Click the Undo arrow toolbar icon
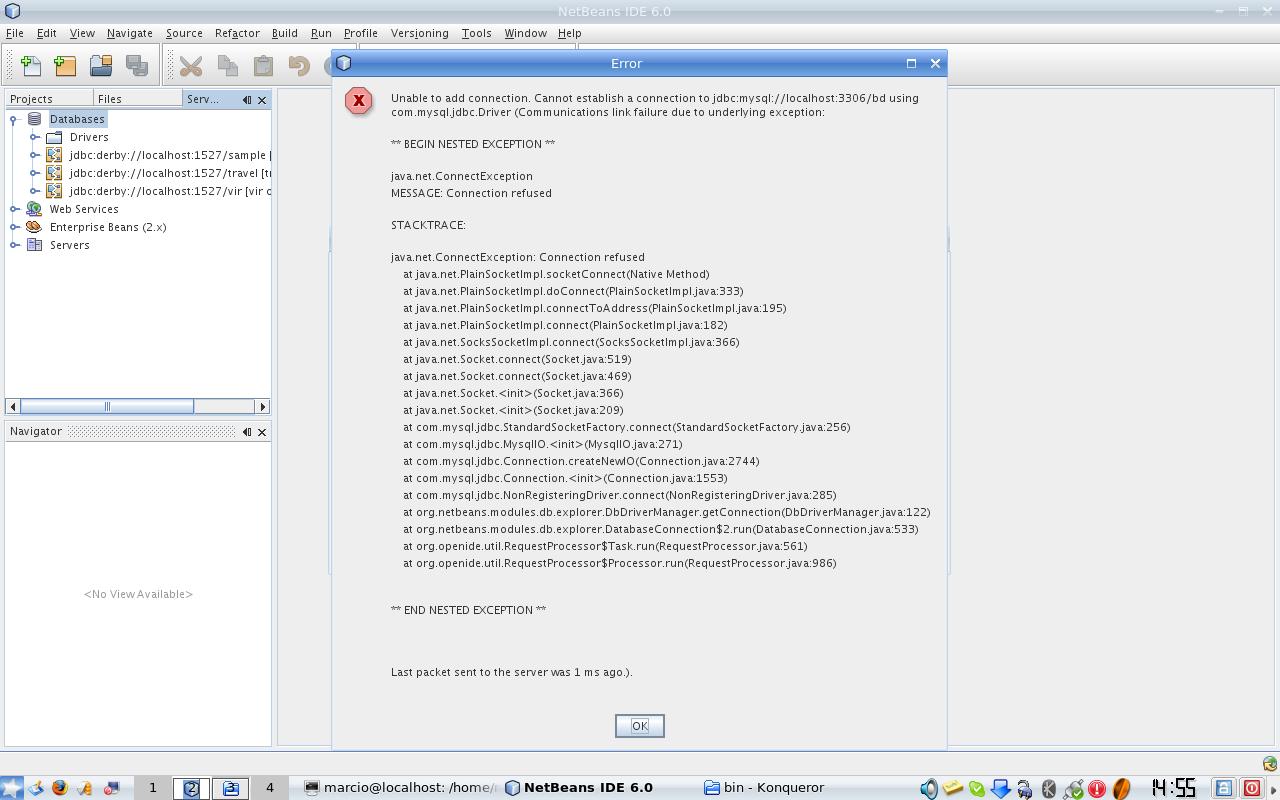 point(299,66)
